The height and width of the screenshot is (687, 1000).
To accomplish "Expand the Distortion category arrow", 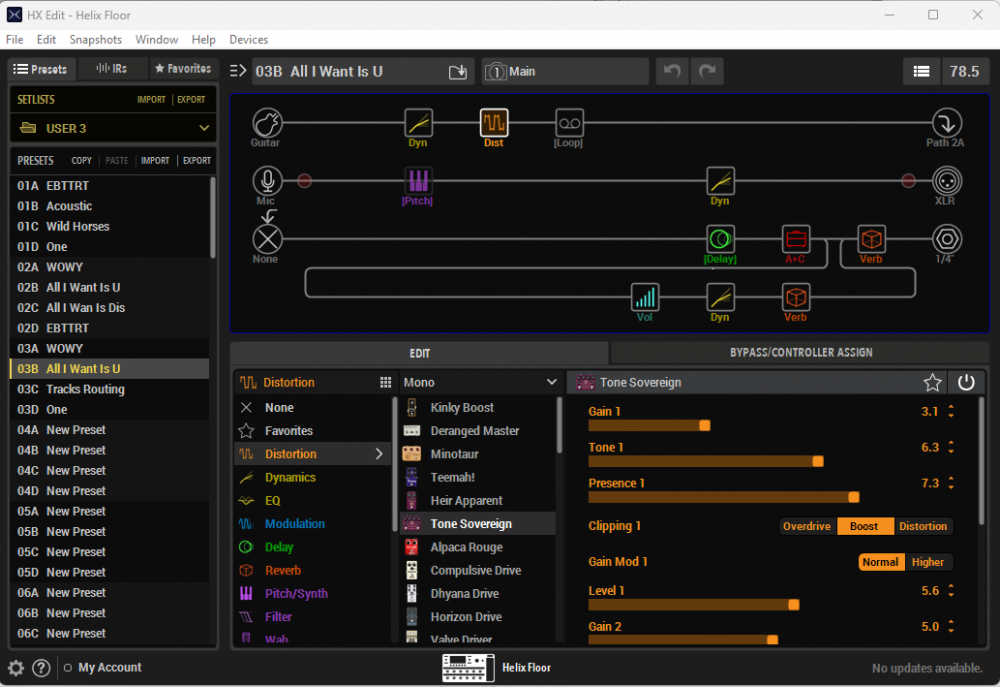I will 379,454.
